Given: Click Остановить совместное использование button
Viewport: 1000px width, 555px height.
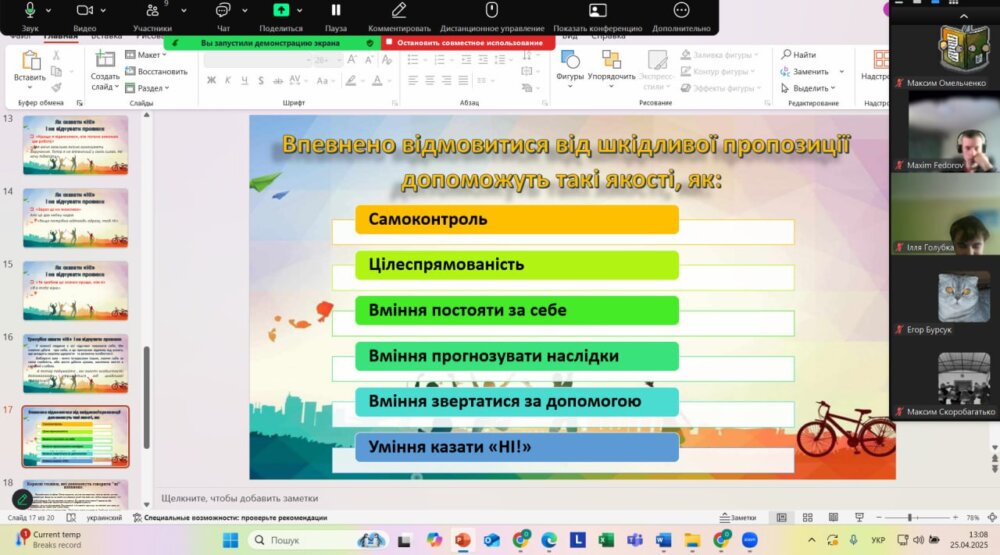Looking at the screenshot, I should tap(469, 43).
